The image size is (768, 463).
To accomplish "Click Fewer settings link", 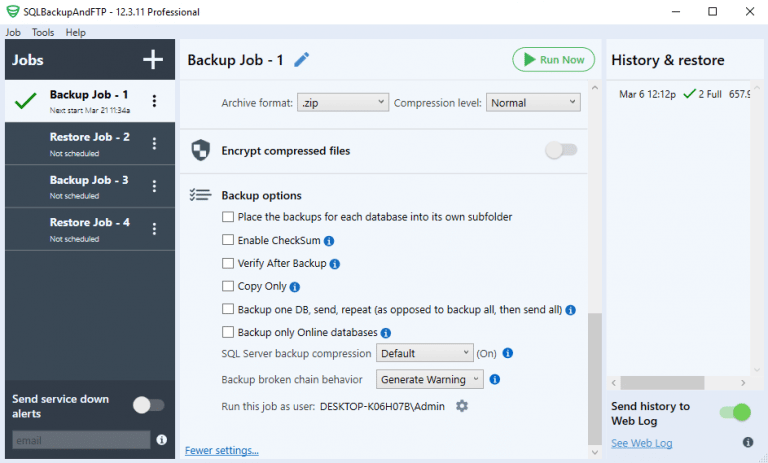I will [221, 450].
